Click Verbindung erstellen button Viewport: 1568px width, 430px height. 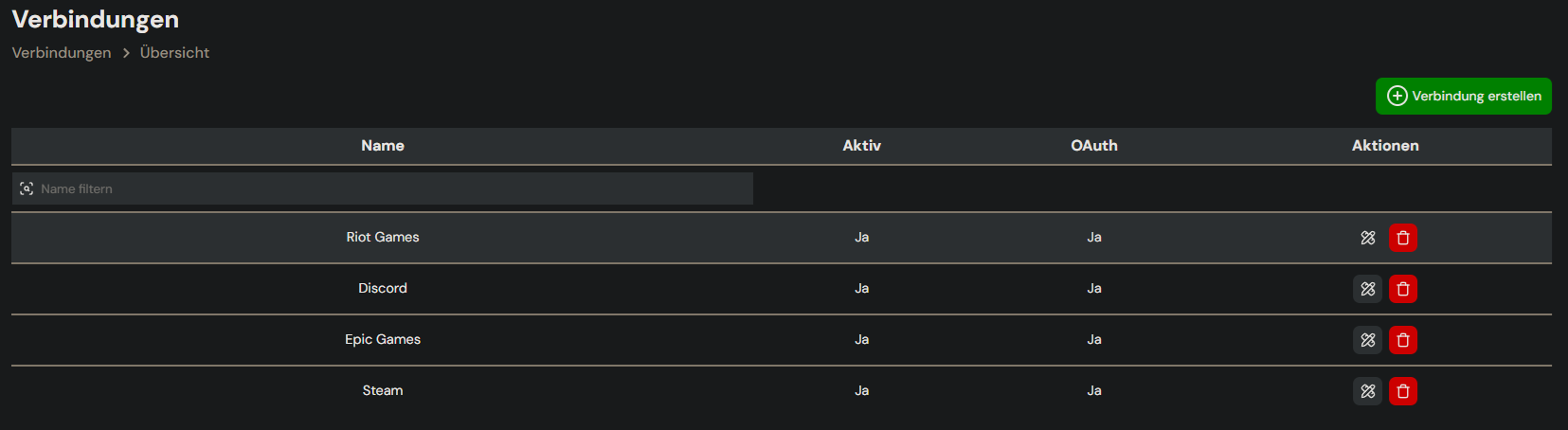click(x=1463, y=96)
